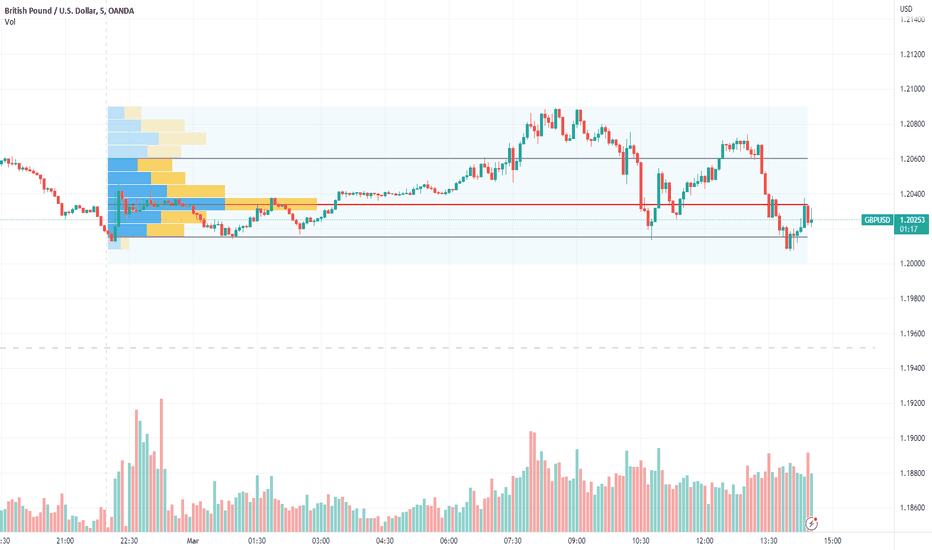Click the GBPUSD symbol tag
The image size is (932, 550).
tap(877, 220)
